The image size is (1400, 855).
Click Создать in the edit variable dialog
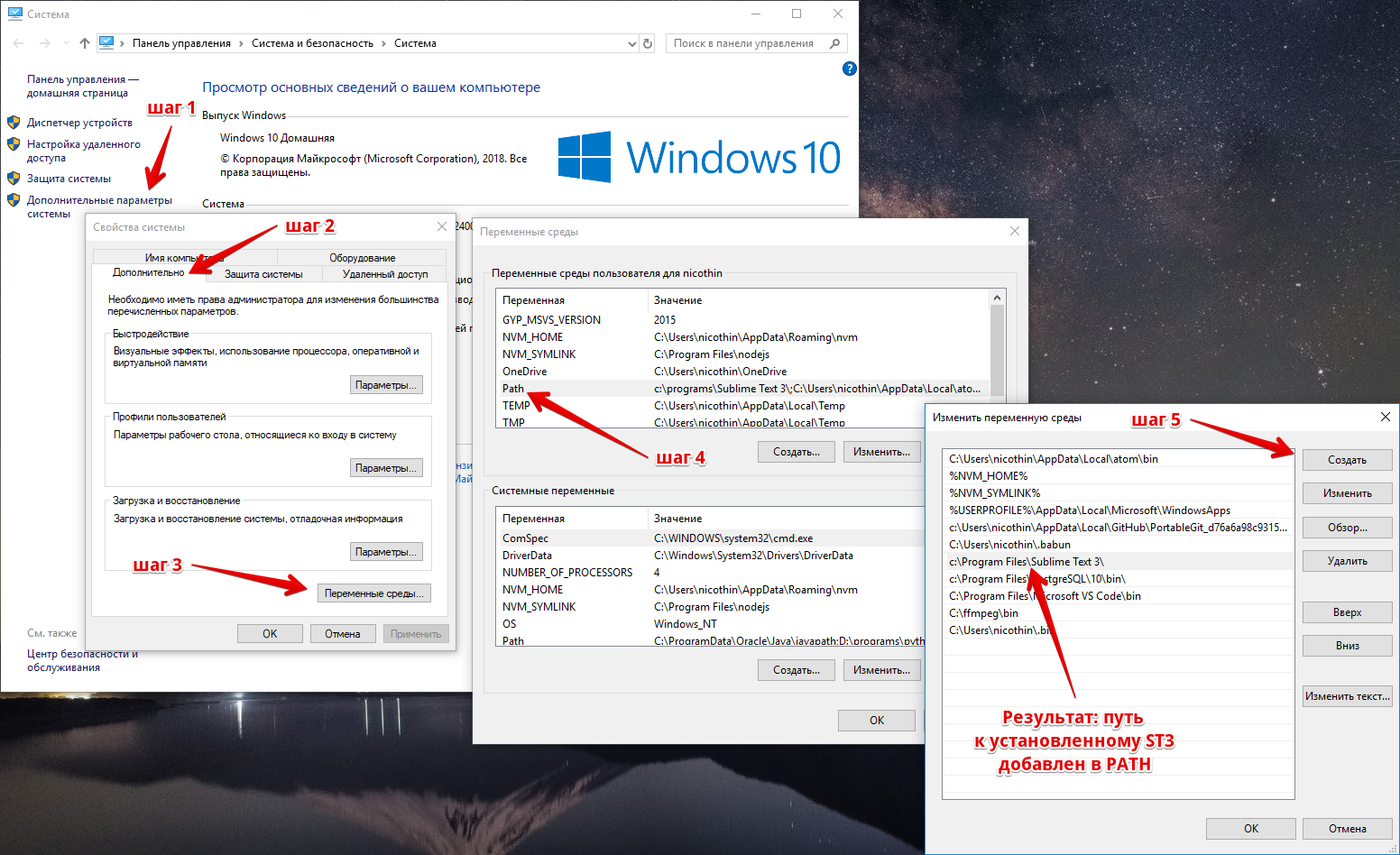[1347, 460]
